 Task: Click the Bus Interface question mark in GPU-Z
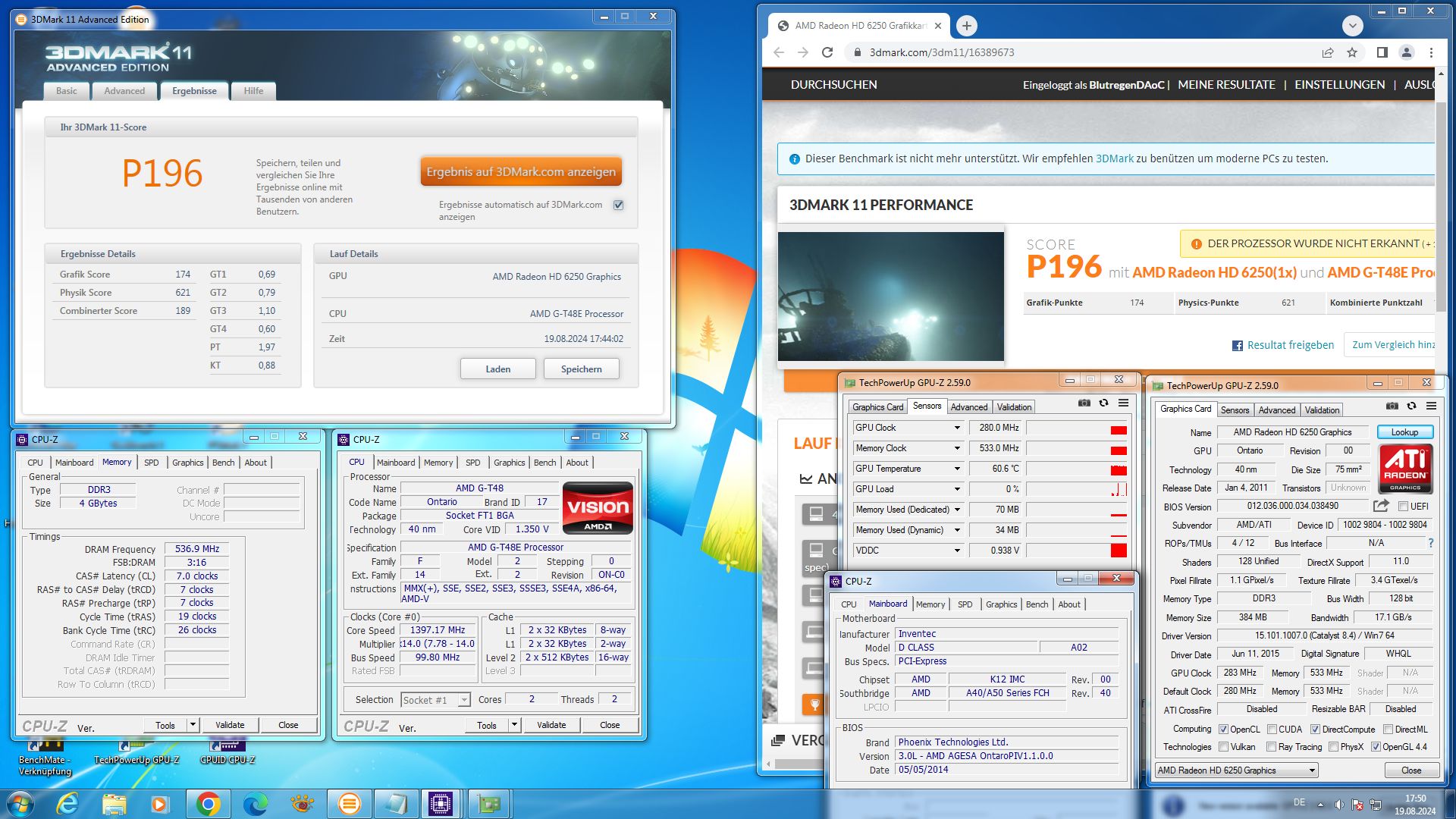pyautogui.click(x=1431, y=543)
